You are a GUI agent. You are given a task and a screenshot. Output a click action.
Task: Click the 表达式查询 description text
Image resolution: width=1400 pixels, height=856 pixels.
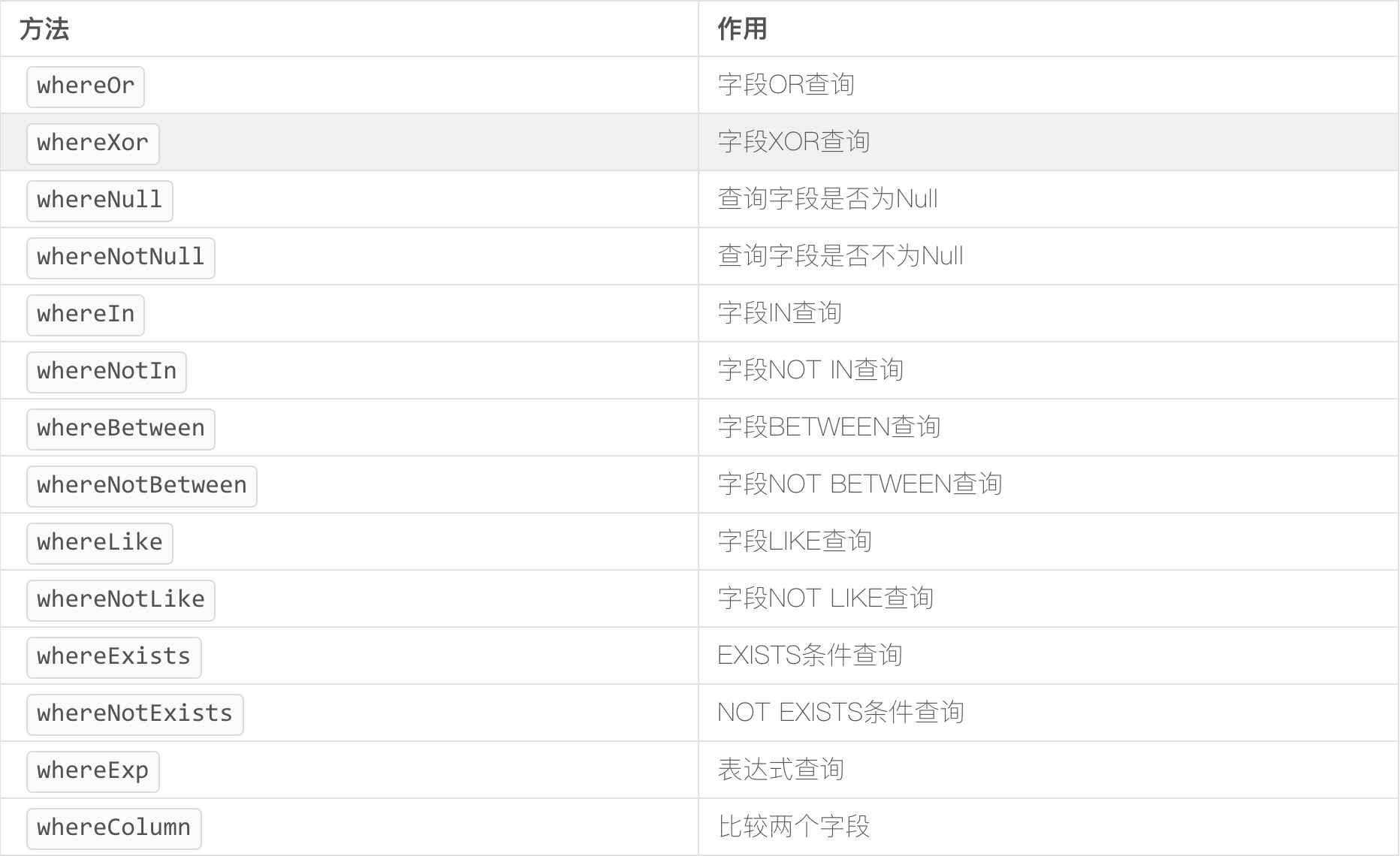click(781, 770)
